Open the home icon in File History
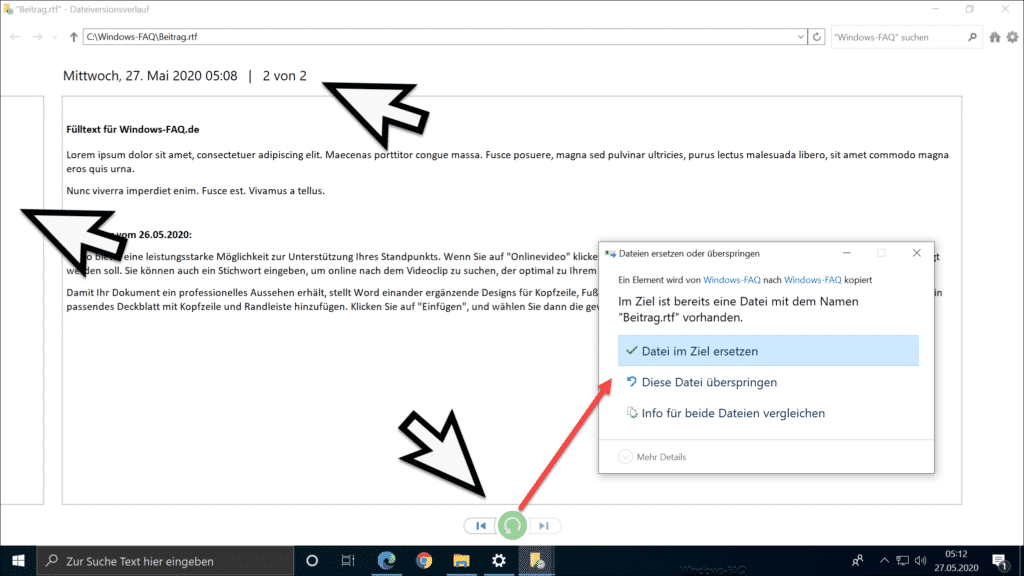Image resolution: width=1024 pixels, height=576 pixels. coord(995,37)
